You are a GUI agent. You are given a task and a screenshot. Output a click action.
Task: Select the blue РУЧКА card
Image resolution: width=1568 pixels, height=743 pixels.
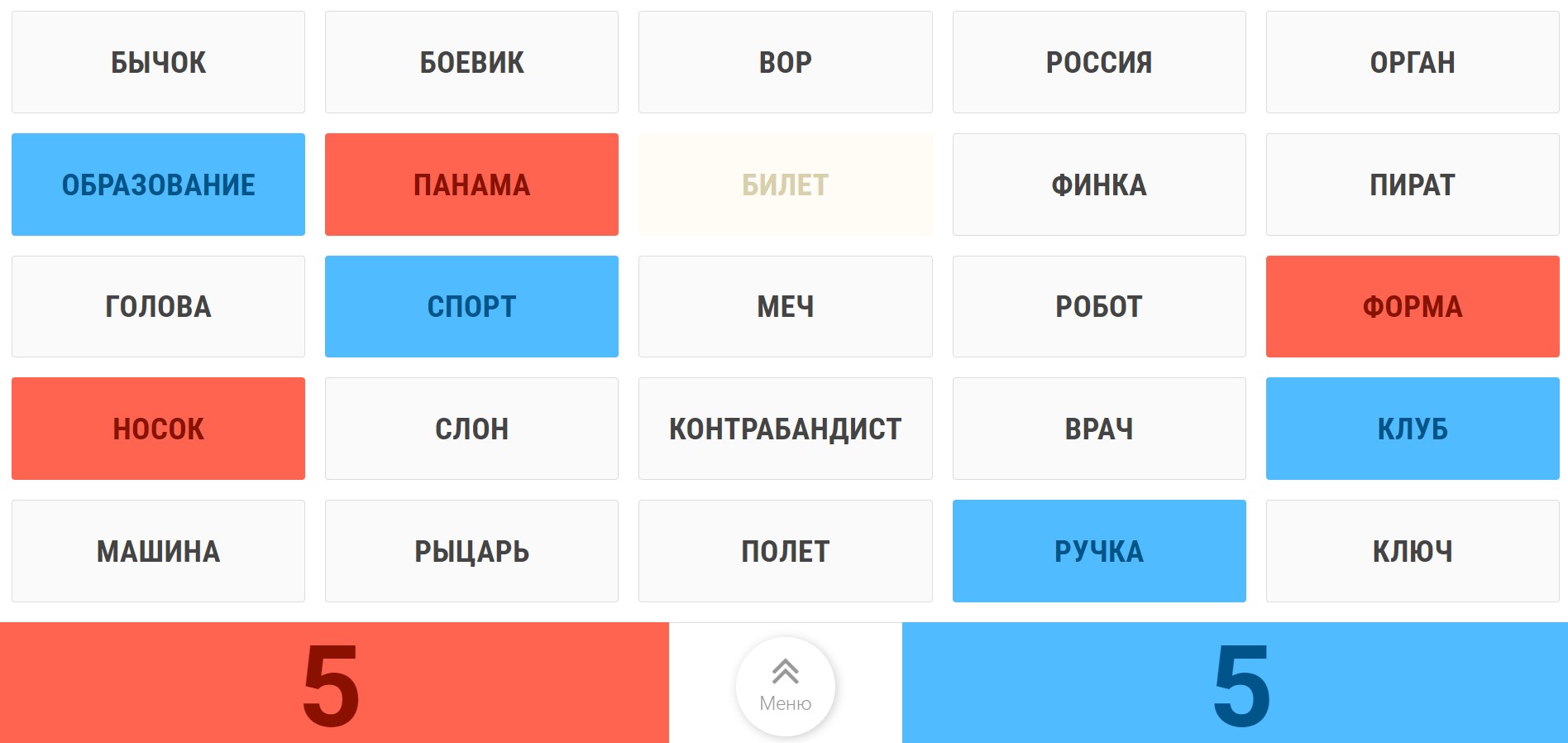point(1098,550)
